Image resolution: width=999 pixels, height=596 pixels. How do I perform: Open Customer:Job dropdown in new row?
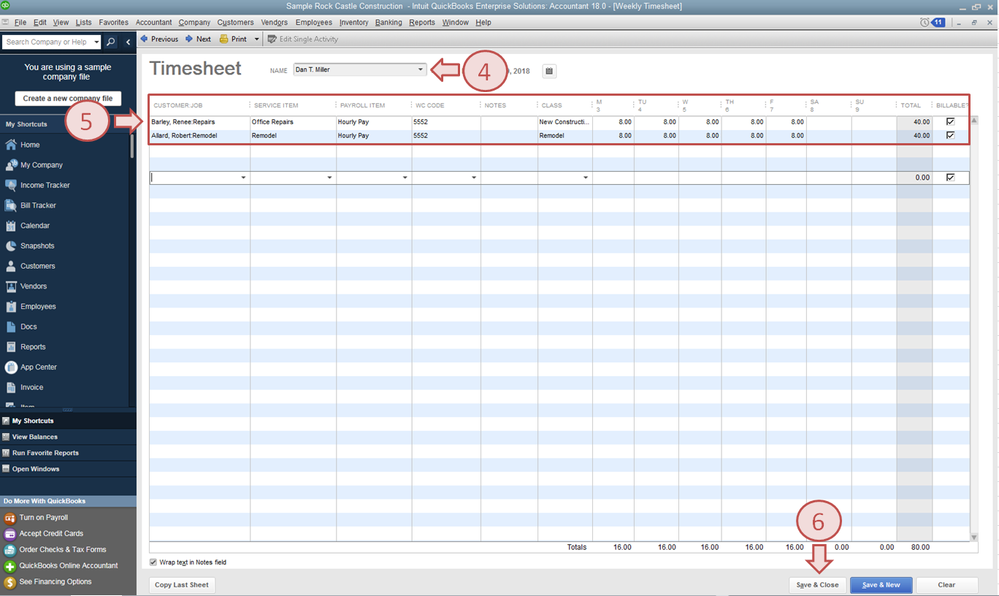click(243, 178)
